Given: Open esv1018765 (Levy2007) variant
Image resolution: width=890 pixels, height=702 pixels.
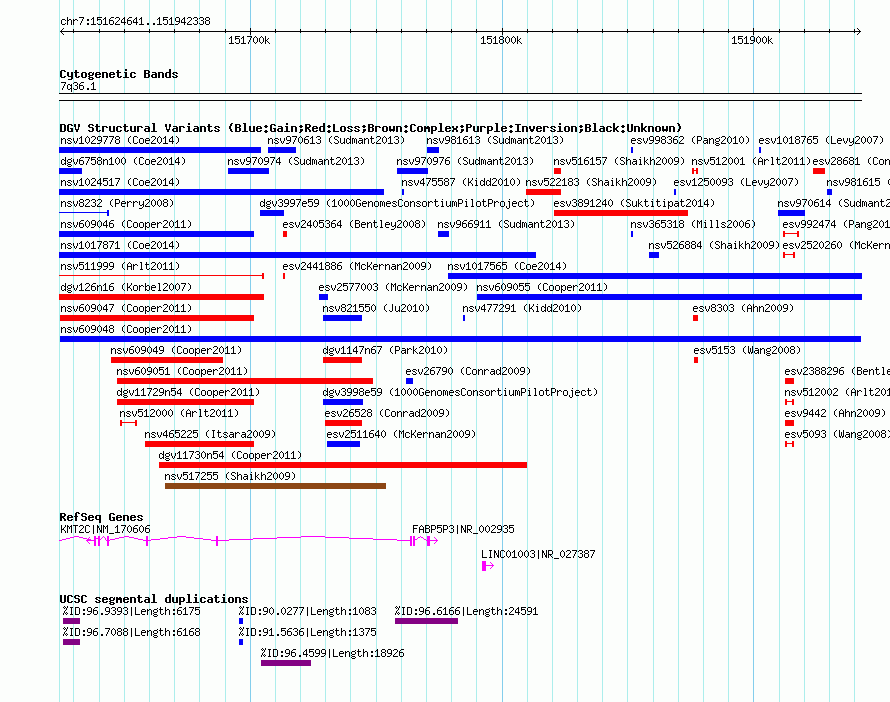Looking at the screenshot, I should (x=821, y=140).
